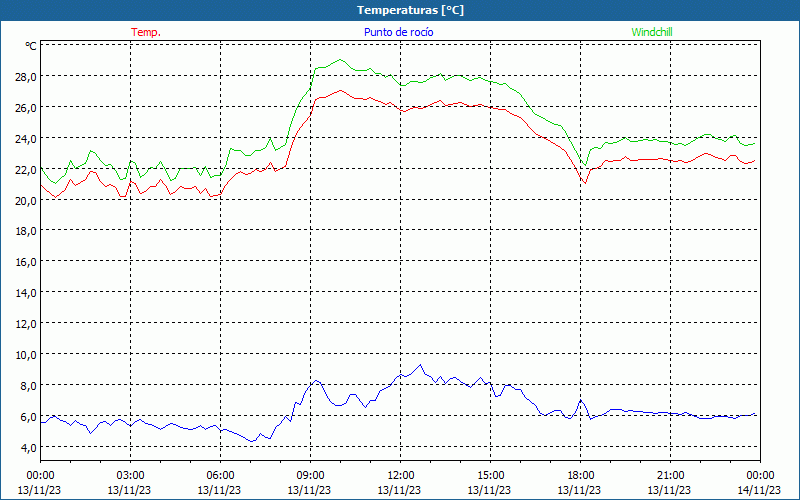800x500 pixels.
Task: Click the Temperaturas [°C] chart title
Action: pos(410,10)
